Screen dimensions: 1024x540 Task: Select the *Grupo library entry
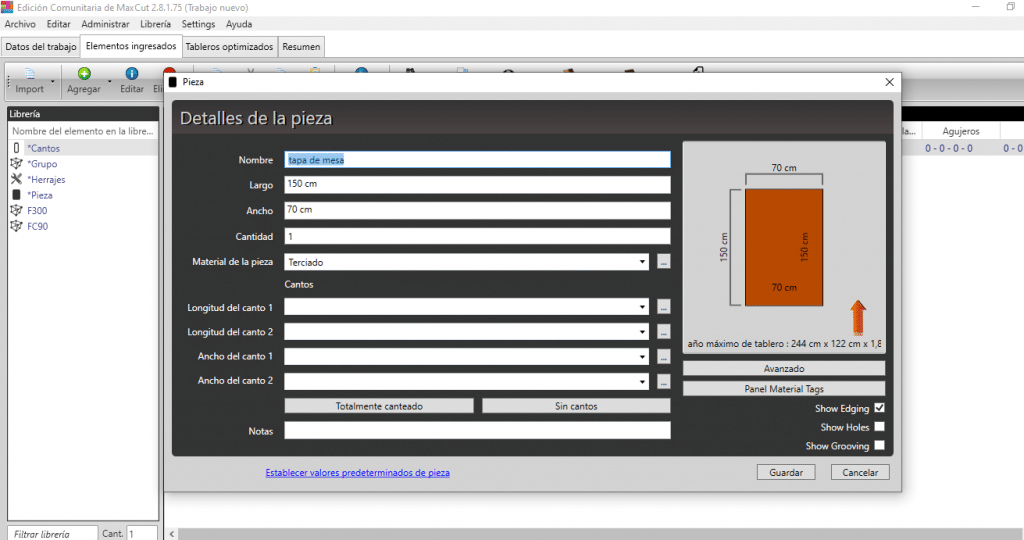[x=42, y=164]
